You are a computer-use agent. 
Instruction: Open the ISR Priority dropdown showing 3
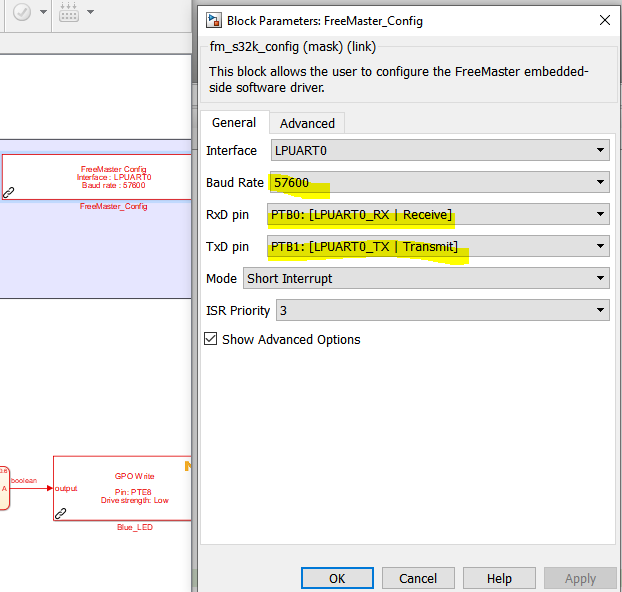click(443, 310)
